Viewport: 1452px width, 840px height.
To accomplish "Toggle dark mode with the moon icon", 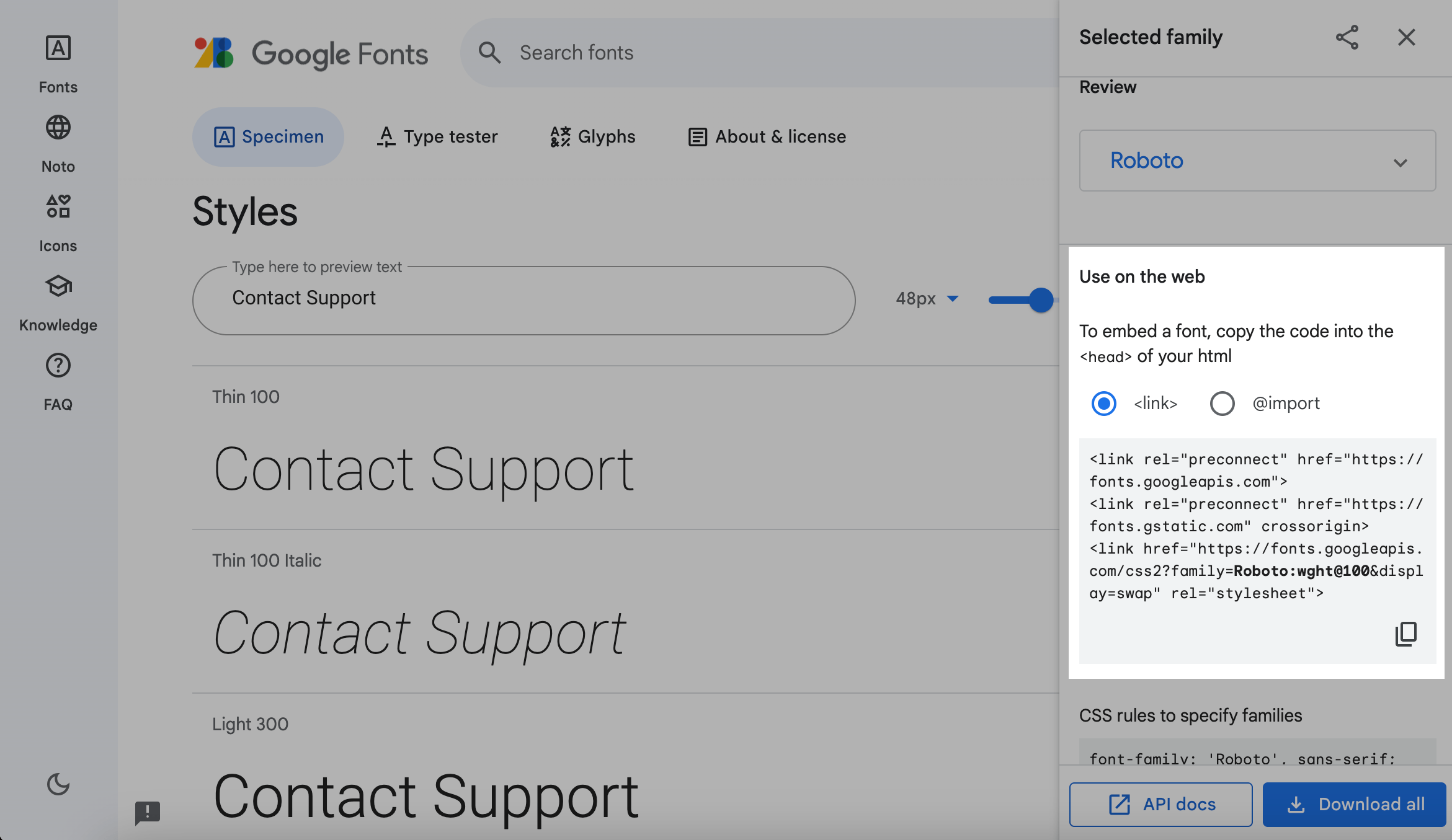I will 58,784.
